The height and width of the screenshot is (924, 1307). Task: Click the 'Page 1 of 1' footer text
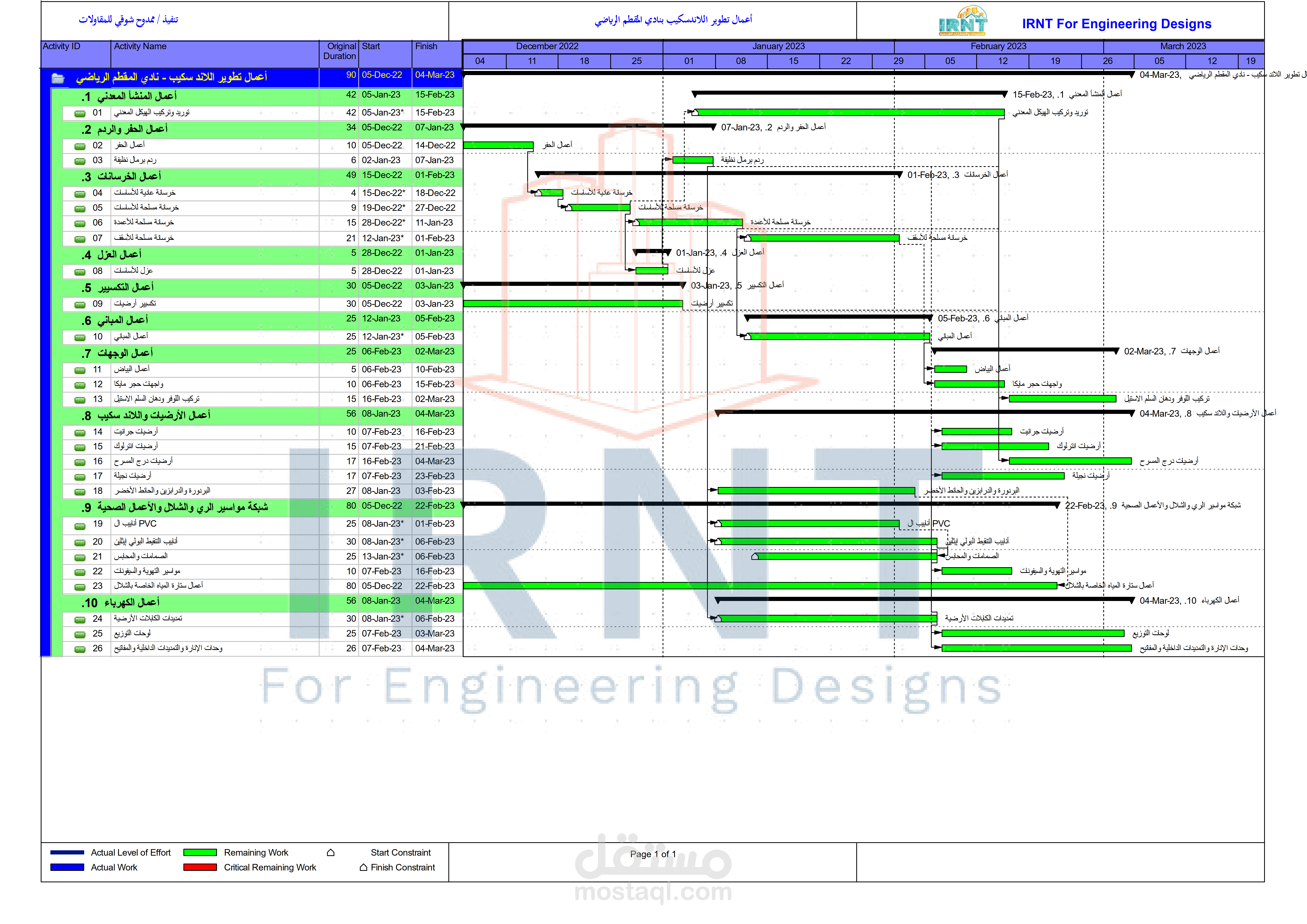[x=653, y=854]
